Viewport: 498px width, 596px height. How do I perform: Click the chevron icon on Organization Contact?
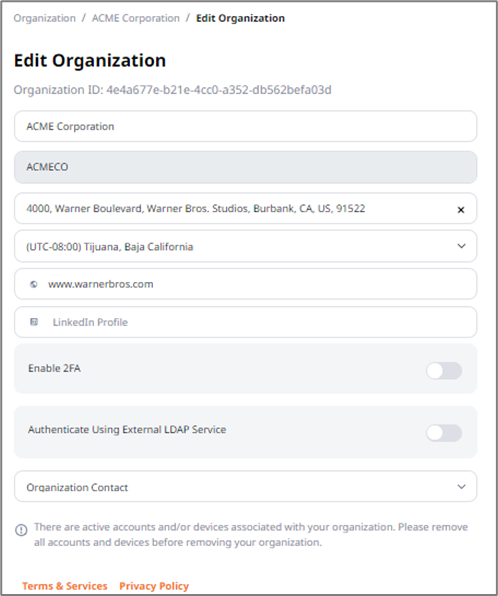(x=461, y=487)
